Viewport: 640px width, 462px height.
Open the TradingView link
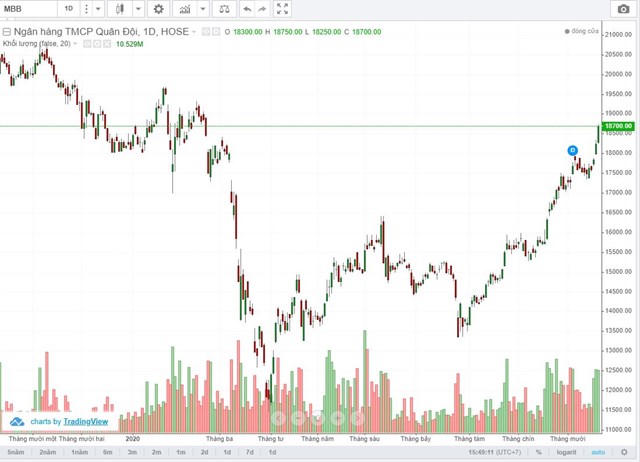coord(86,422)
